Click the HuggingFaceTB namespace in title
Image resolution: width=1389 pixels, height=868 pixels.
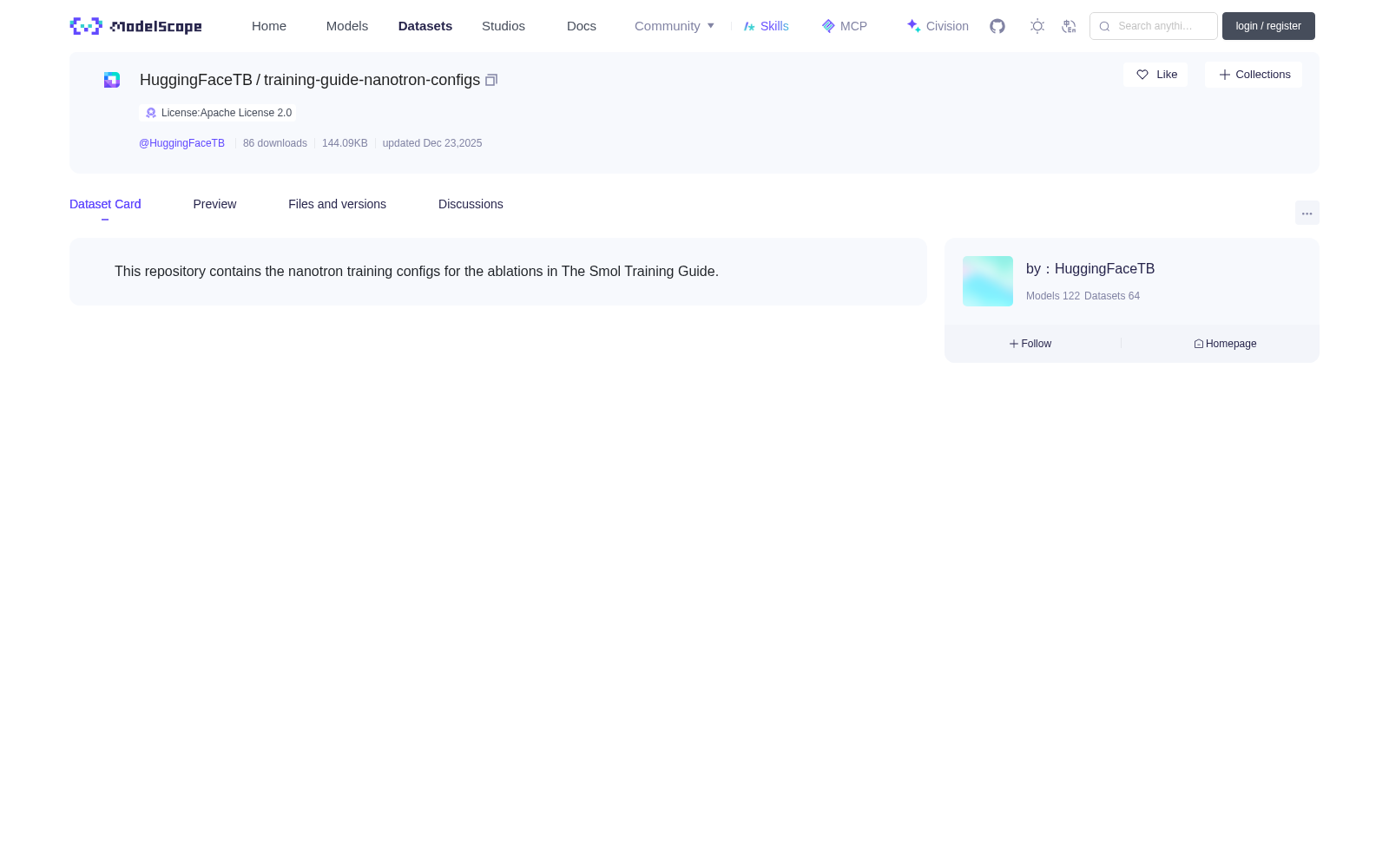[196, 80]
